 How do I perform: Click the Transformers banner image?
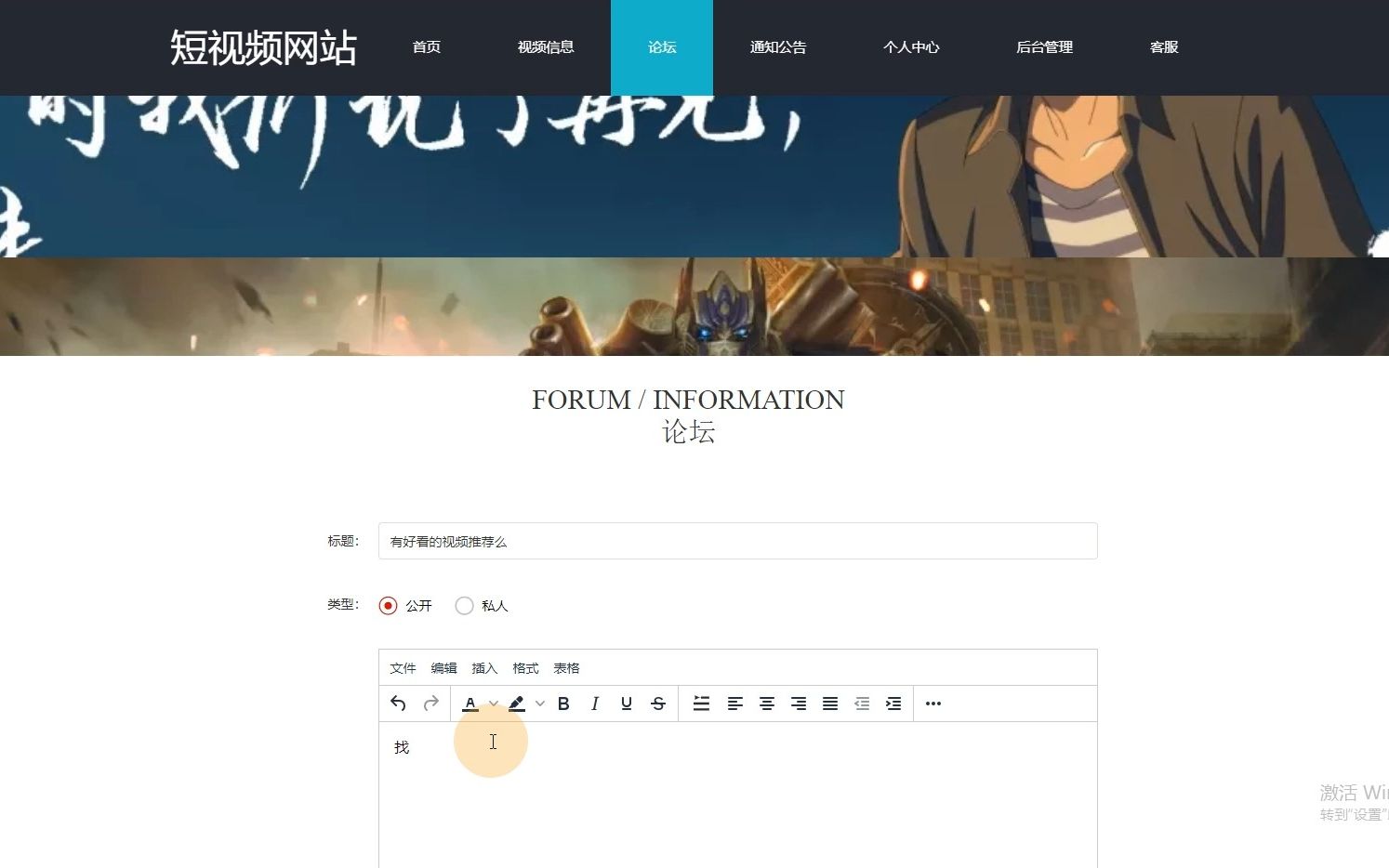click(x=694, y=307)
